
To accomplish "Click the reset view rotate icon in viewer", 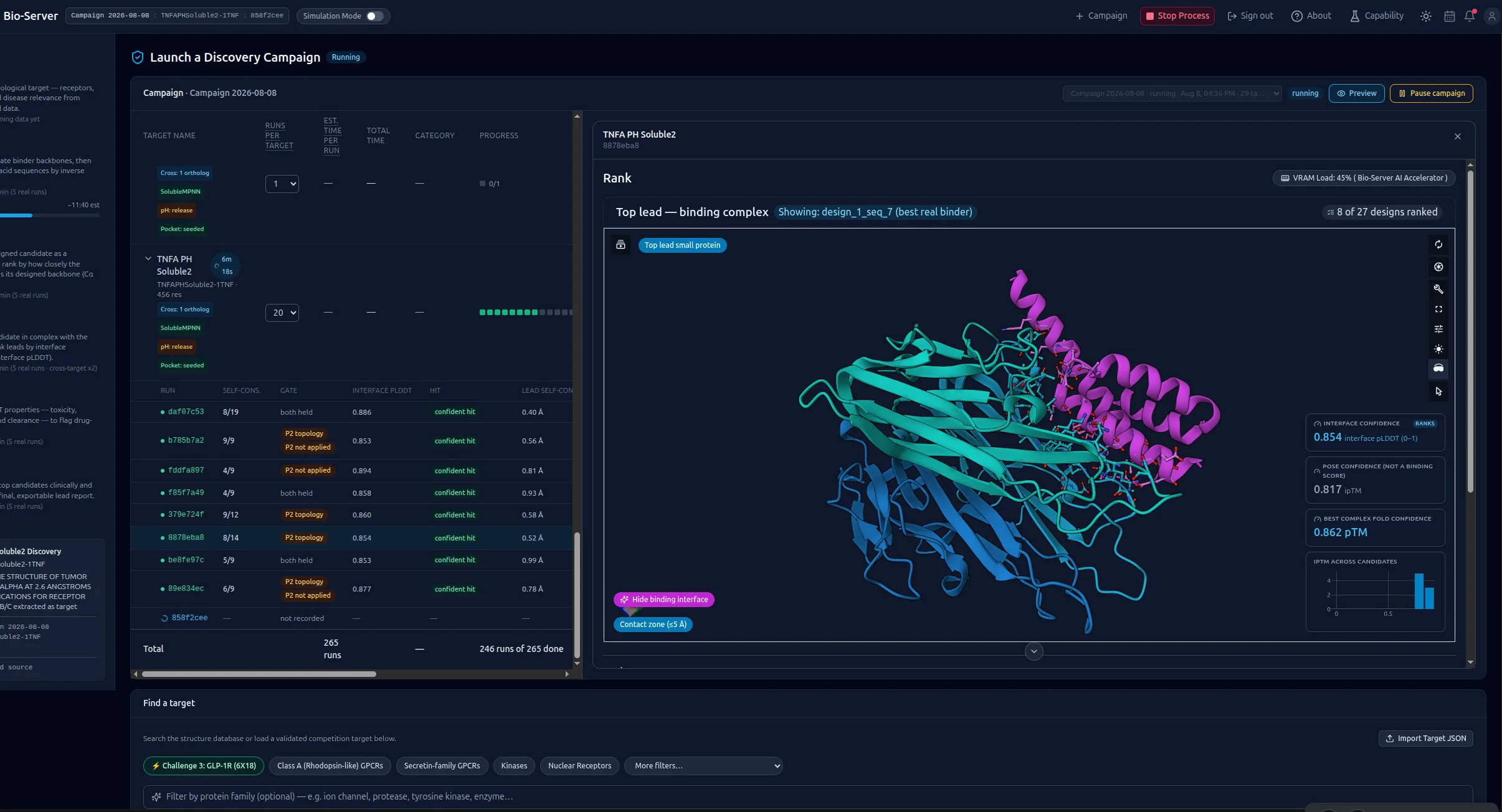I will pyautogui.click(x=1438, y=245).
